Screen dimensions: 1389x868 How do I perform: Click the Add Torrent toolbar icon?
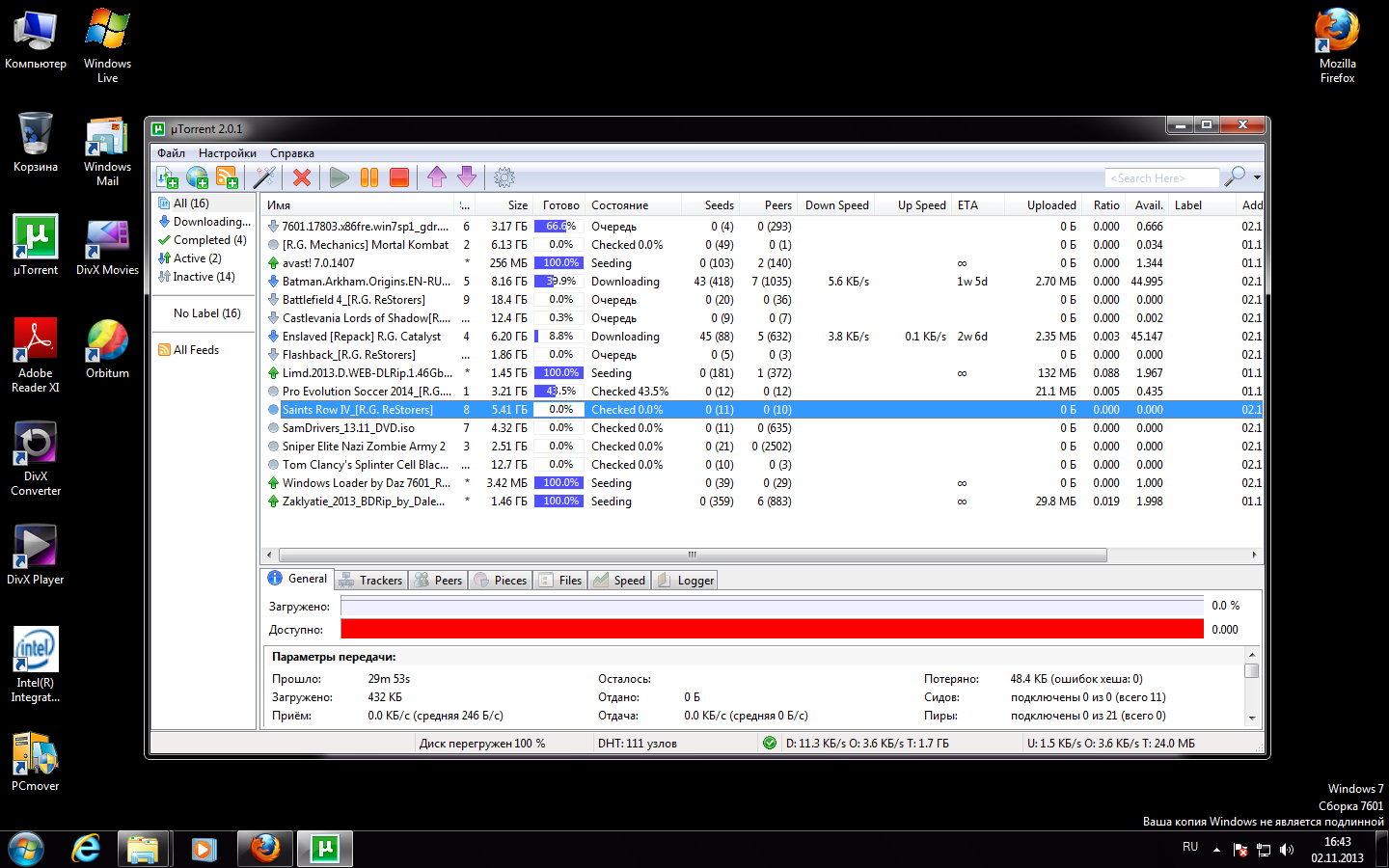167,177
